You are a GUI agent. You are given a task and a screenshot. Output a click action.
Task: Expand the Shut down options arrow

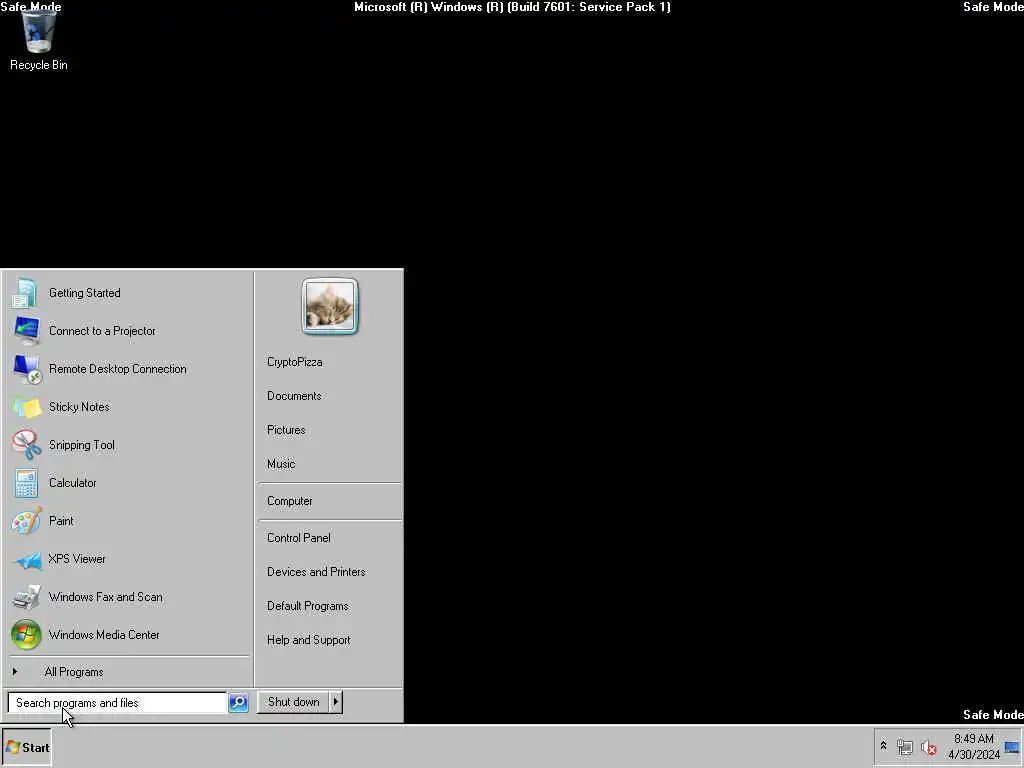coord(336,702)
